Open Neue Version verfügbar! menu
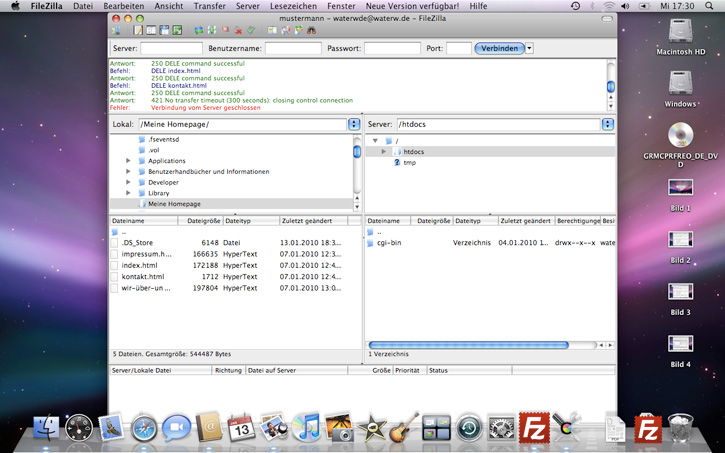The width and height of the screenshot is (725, 453). click(412, 6)
